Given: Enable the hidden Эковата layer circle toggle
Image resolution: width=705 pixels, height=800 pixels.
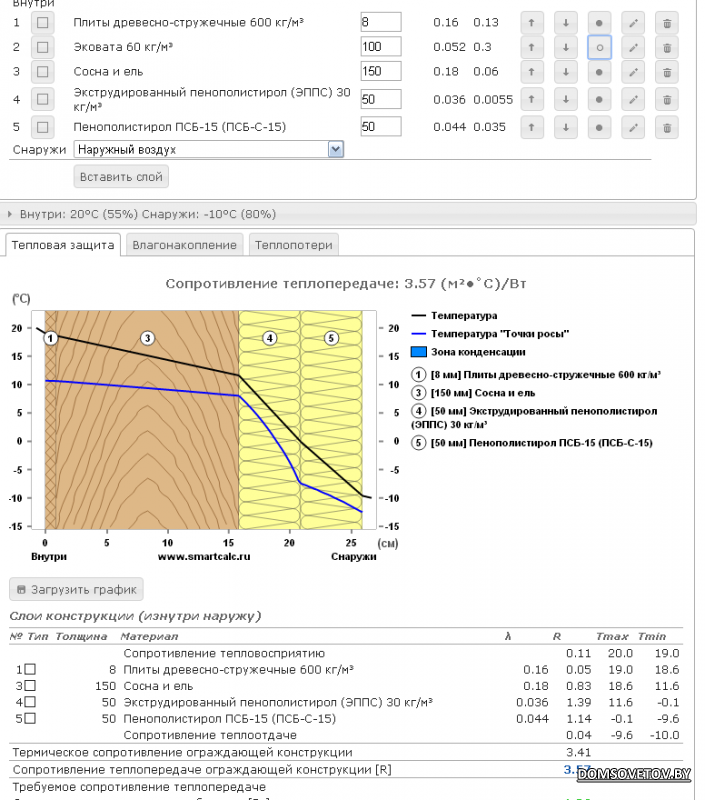Looking at the screenshot, I should point(599,47).
